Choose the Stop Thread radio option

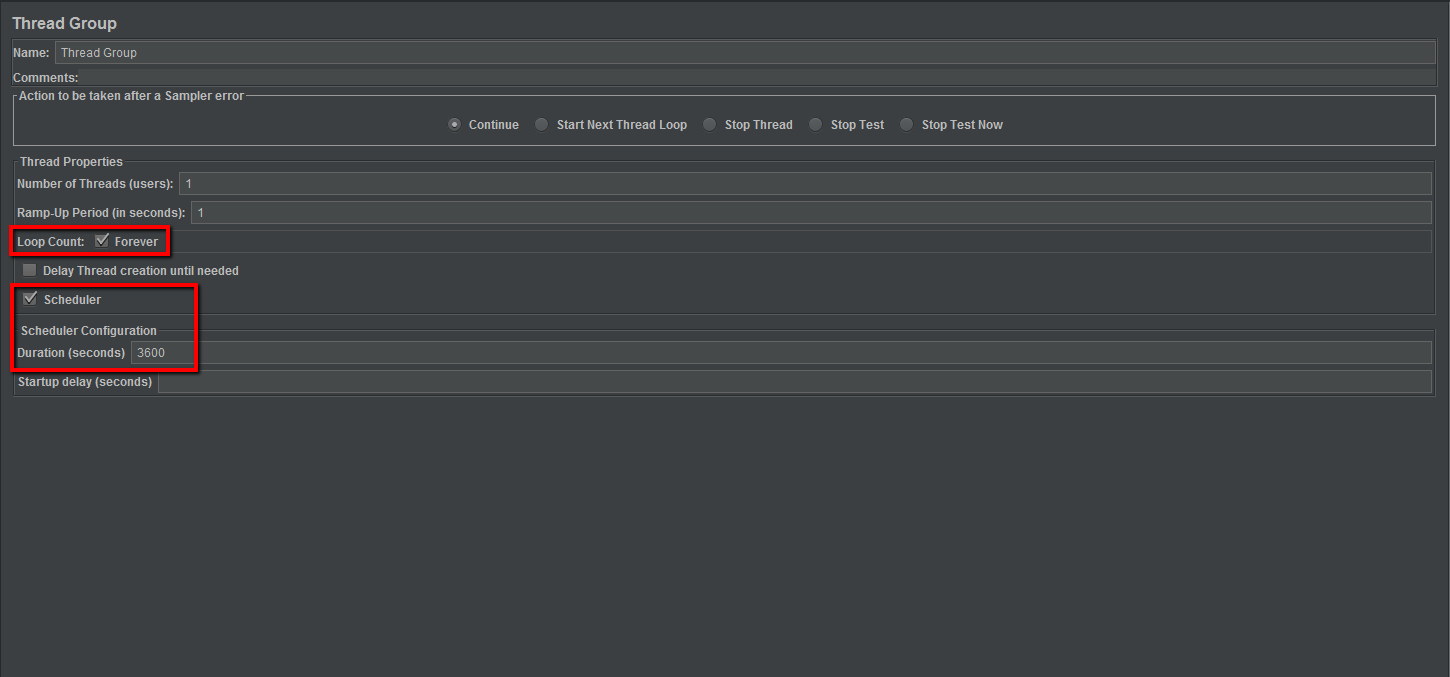click(709, 125)
